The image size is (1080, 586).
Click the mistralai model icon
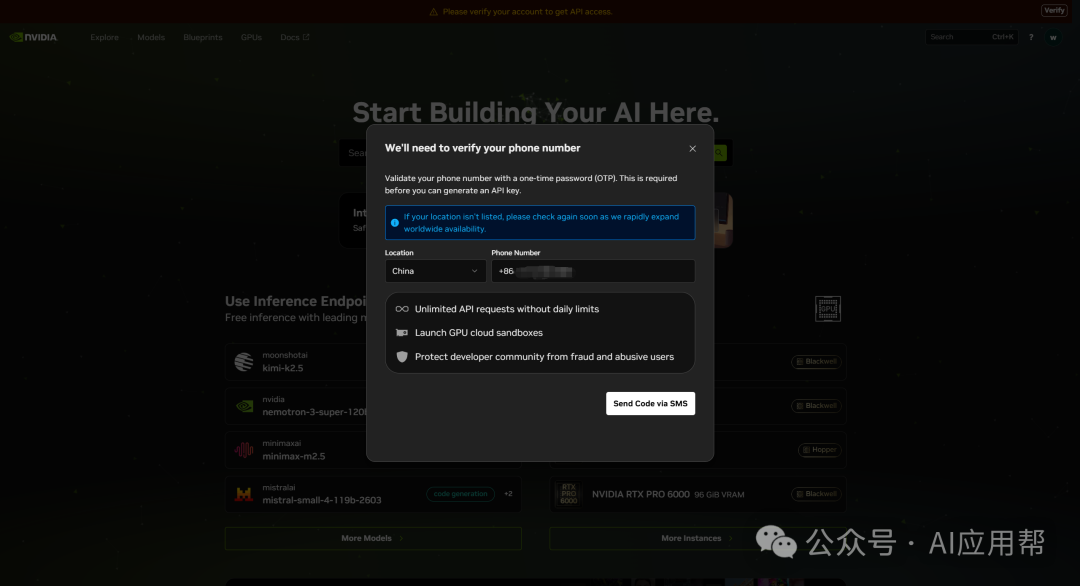click(x=244, y=494)
